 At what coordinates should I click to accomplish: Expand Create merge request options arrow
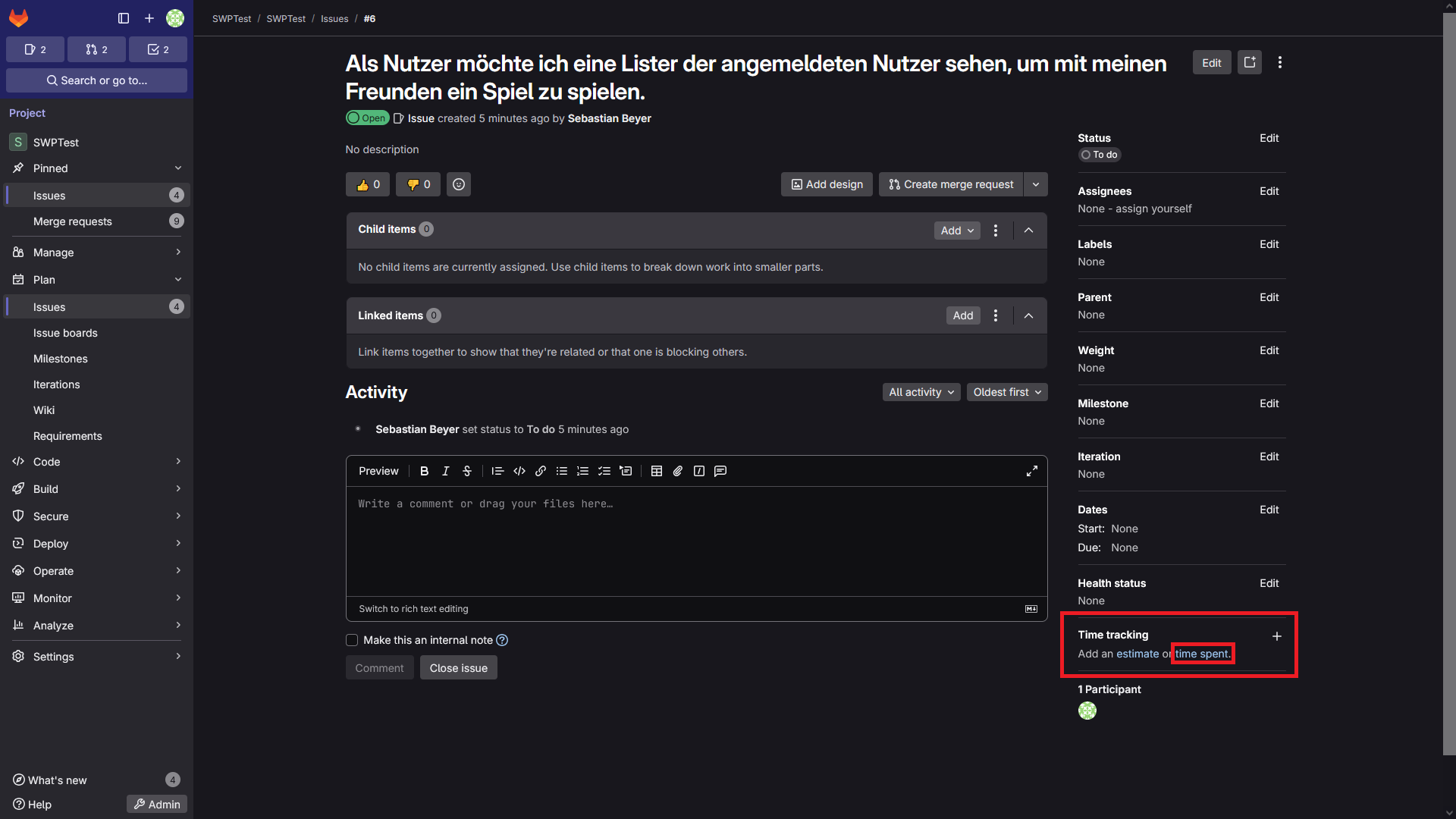[1036, 184]
